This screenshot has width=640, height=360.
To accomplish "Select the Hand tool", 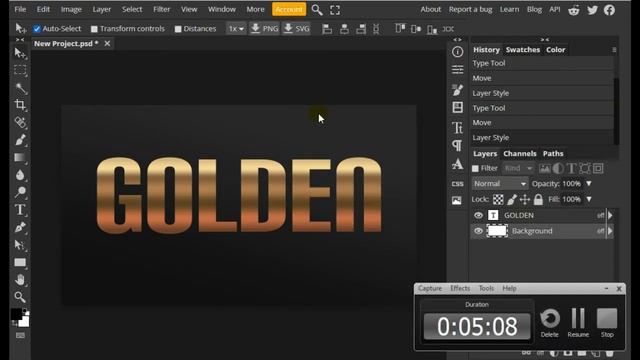I will point(20,280).
